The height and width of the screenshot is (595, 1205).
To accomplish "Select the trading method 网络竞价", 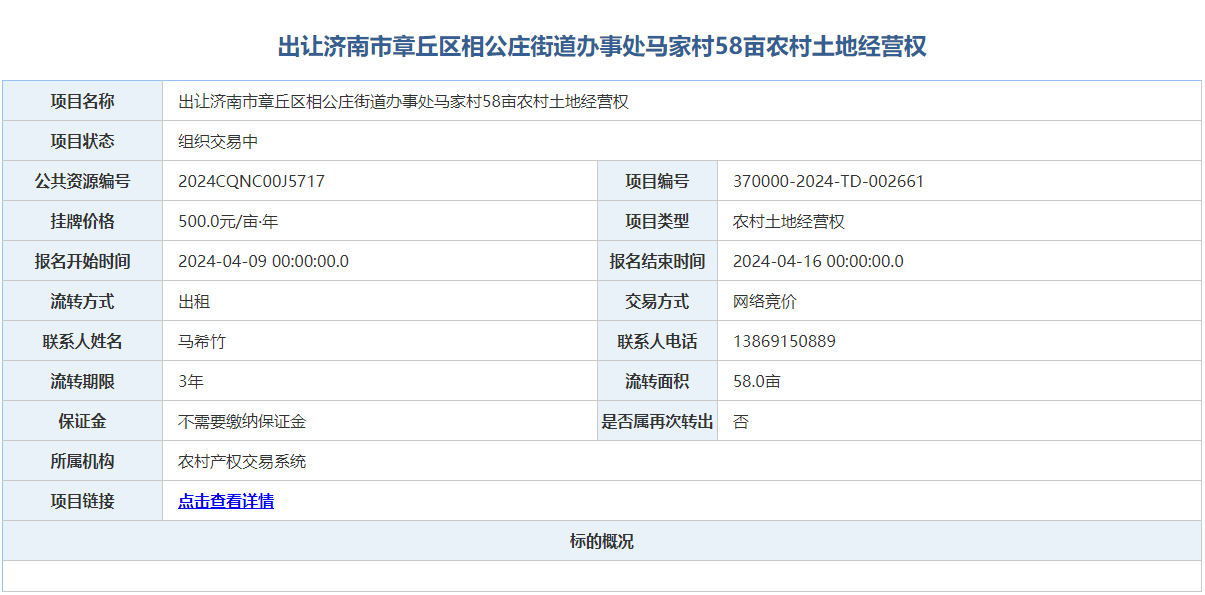I will [x=765, y=301].
